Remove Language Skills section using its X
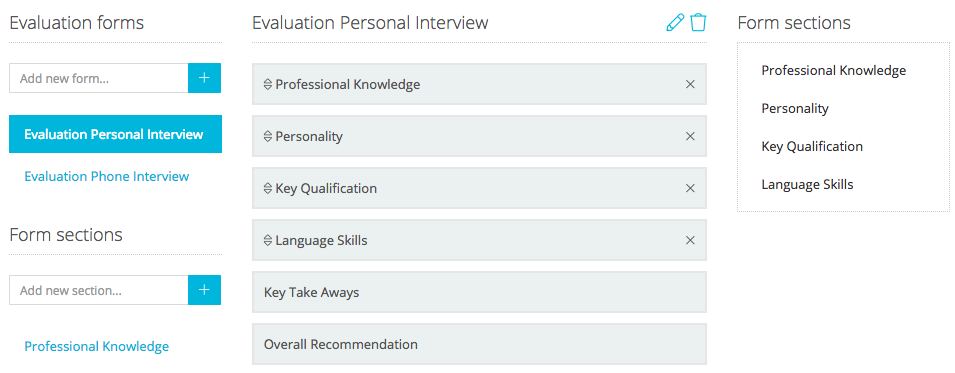The height and width of the screenshot is (373, 955). (x=690, y=240)
